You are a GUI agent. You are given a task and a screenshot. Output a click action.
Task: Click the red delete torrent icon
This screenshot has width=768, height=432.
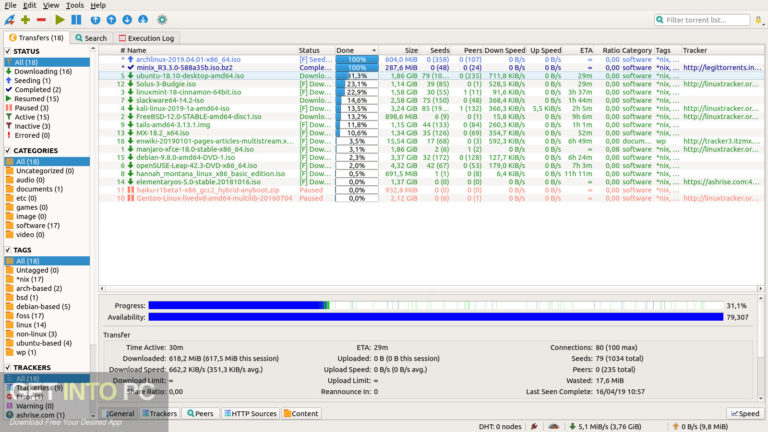click(x=41, y=19)
